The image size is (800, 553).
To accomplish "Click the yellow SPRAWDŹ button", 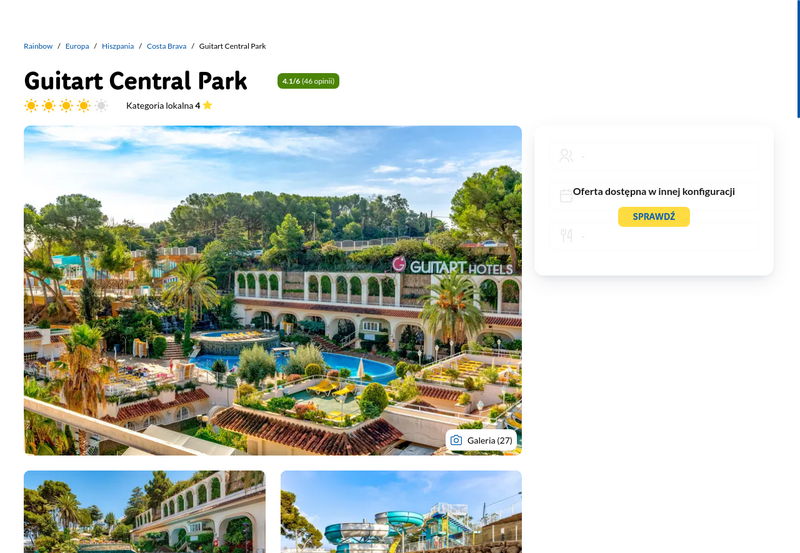I will coord(654,217).
